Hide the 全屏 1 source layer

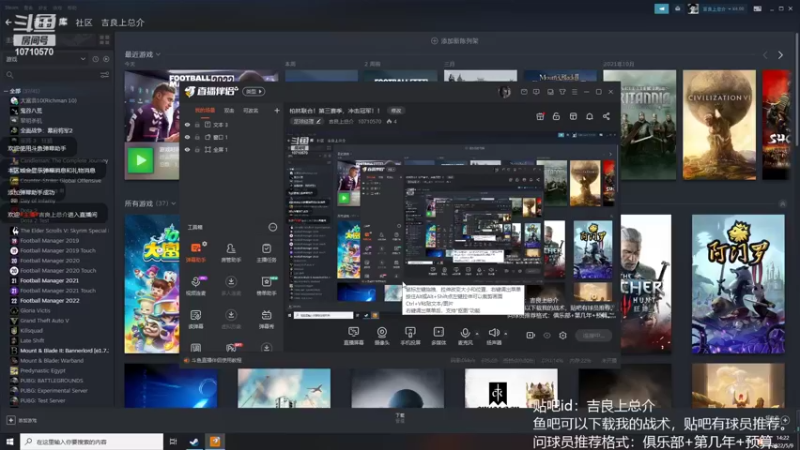tap(187, 149)
